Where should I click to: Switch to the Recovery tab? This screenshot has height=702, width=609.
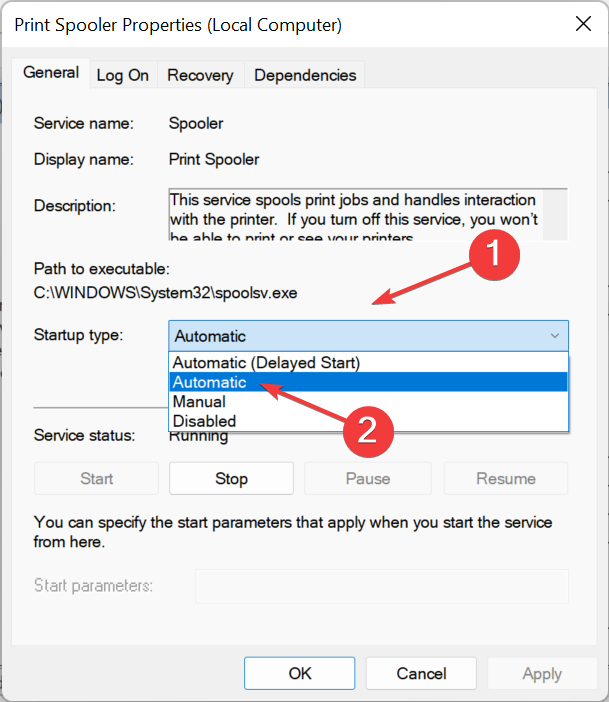point(200,75)
